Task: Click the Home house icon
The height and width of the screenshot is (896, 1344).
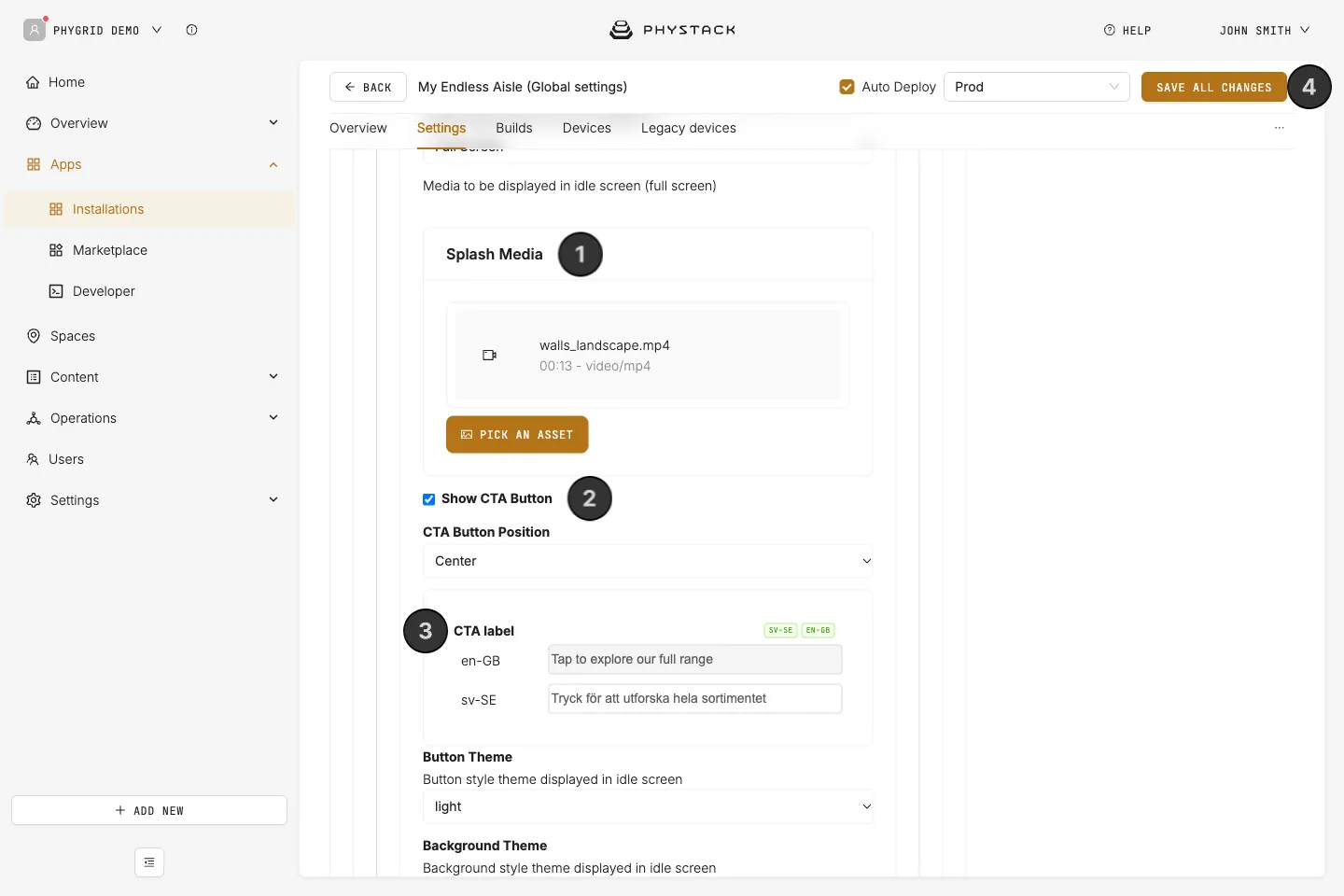Action: pyautogui.click(x=33, y=82)
